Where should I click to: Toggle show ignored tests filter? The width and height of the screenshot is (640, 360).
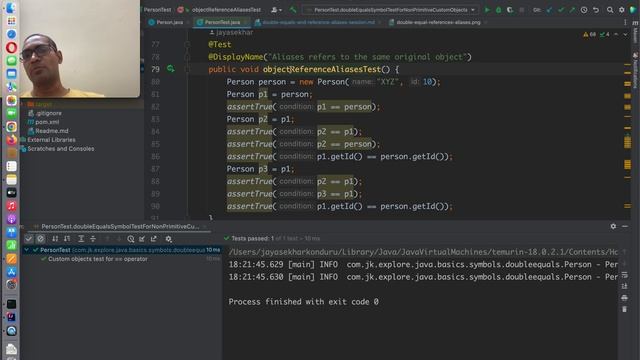click(x=40, y=239)
